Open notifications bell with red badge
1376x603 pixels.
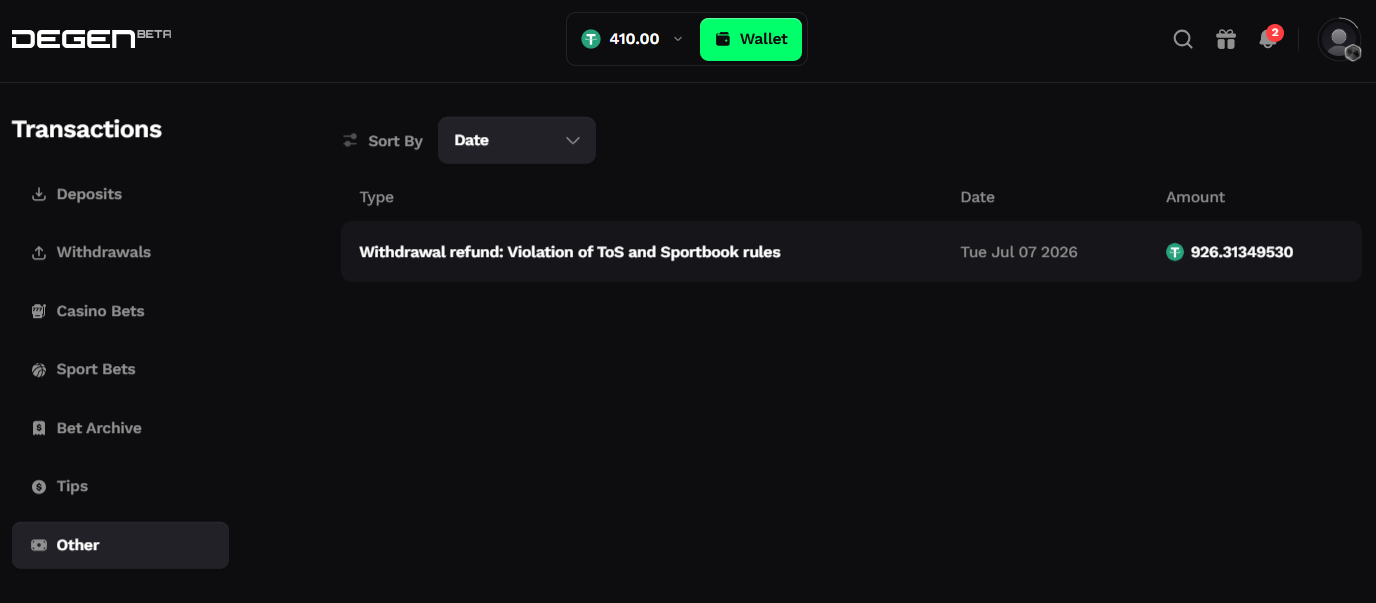(x=1269, y=39)
